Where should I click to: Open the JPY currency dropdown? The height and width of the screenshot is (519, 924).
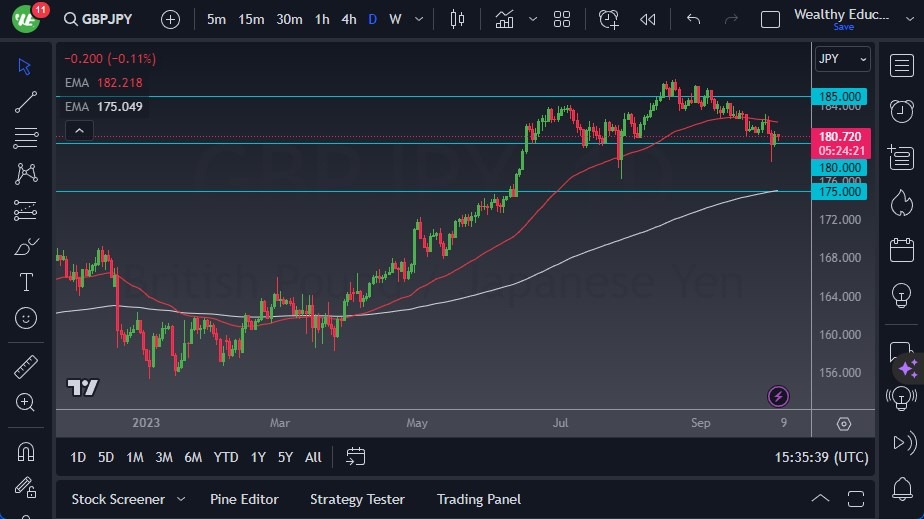click(842, 59)
